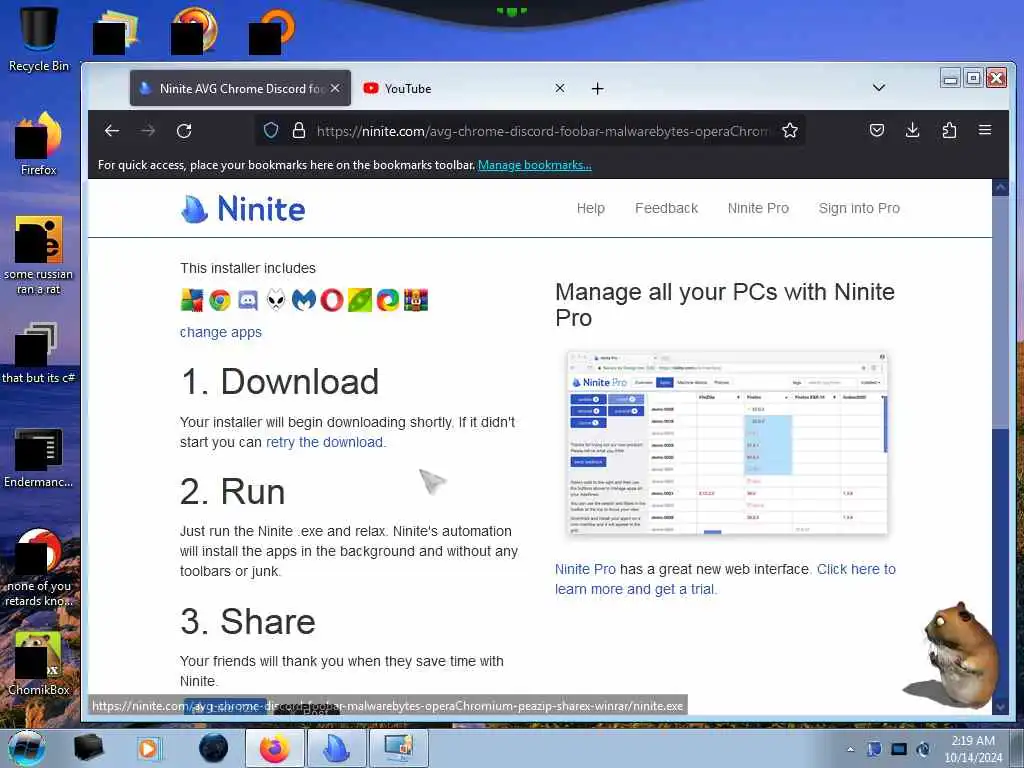This screenshot has width=1024, height=768.
Task: Close the Ninite tab
Action: 335,88
